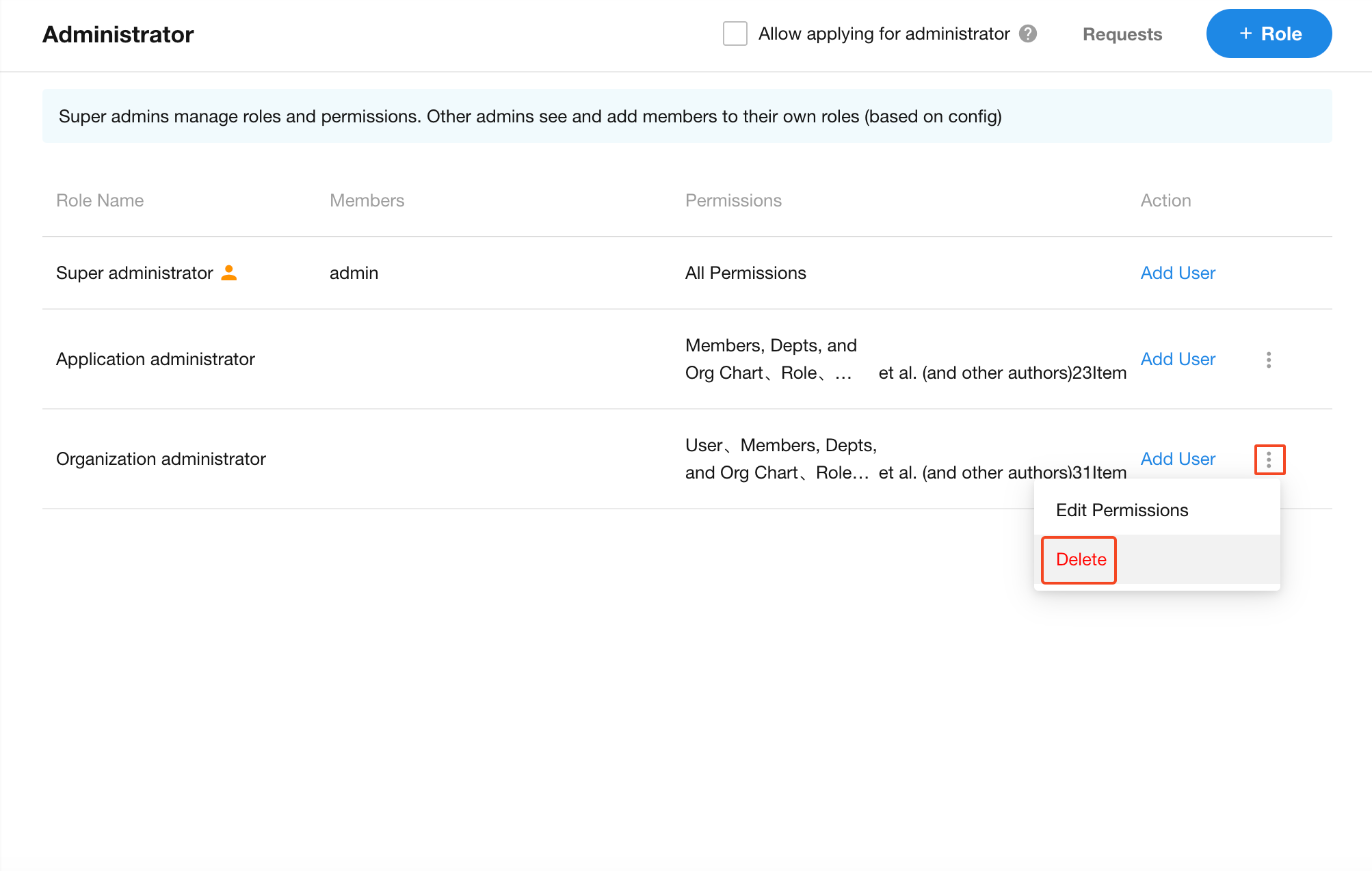1372x871 pixels.
Task: Click Add User for Organization administrator
Action: point(1178,459)
